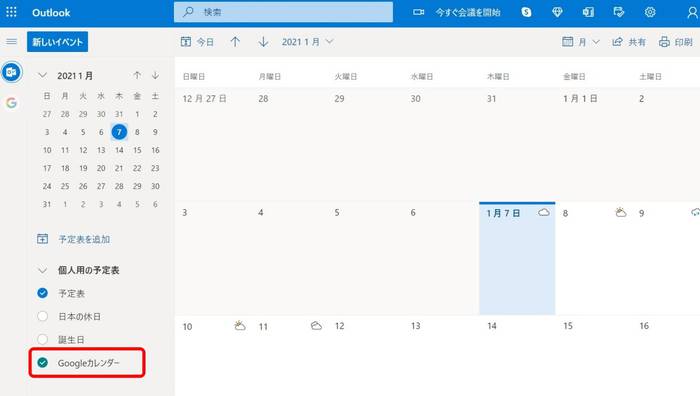This screenshot has width=700, height=396.
Task: Click the cloud weather icon on January 7
Action: click(x=544, y=213)
